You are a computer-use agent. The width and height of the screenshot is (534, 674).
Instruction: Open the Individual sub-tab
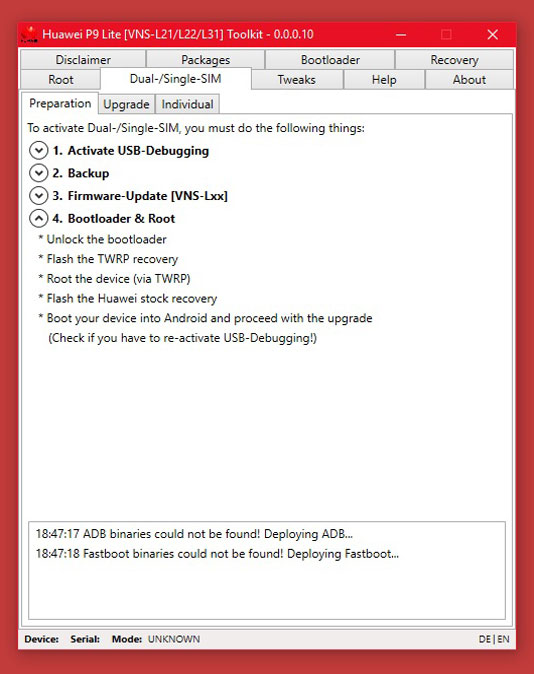pos(187,104)
